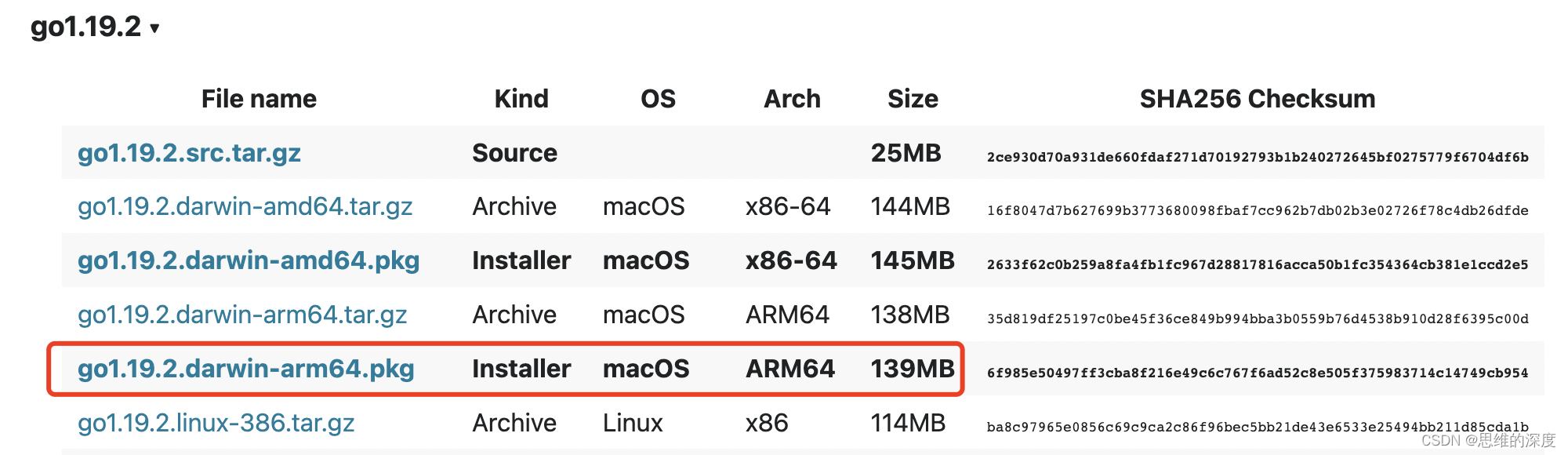
Task: Download go1.19.2.darwin-arm64.tar.gz archive
Action: pos(244,315)
